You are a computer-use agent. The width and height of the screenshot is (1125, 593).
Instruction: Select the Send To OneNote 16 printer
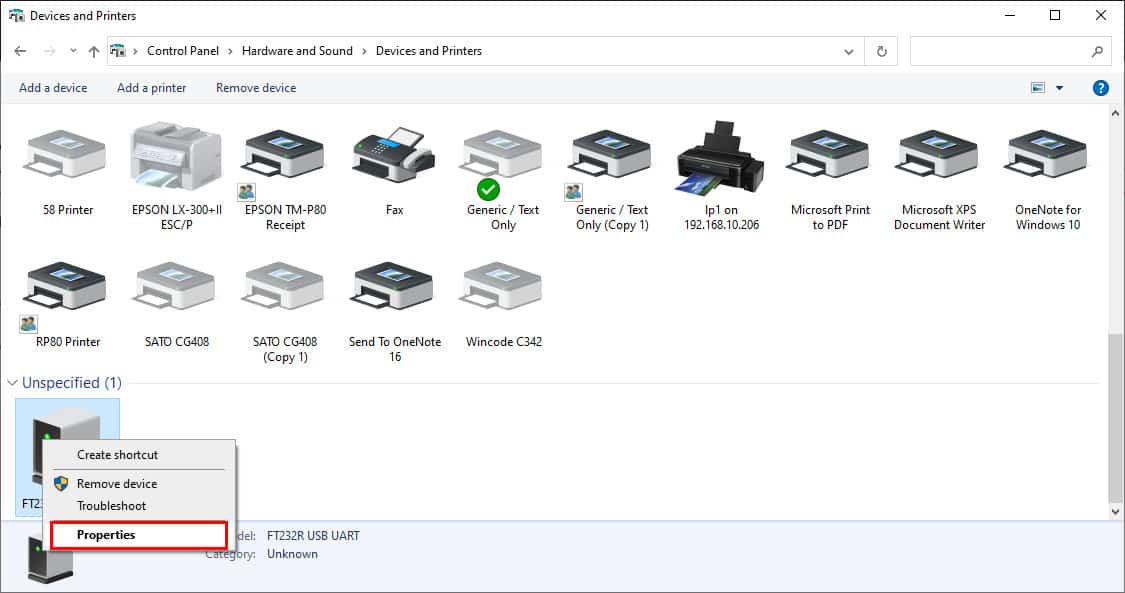point(394,285)
